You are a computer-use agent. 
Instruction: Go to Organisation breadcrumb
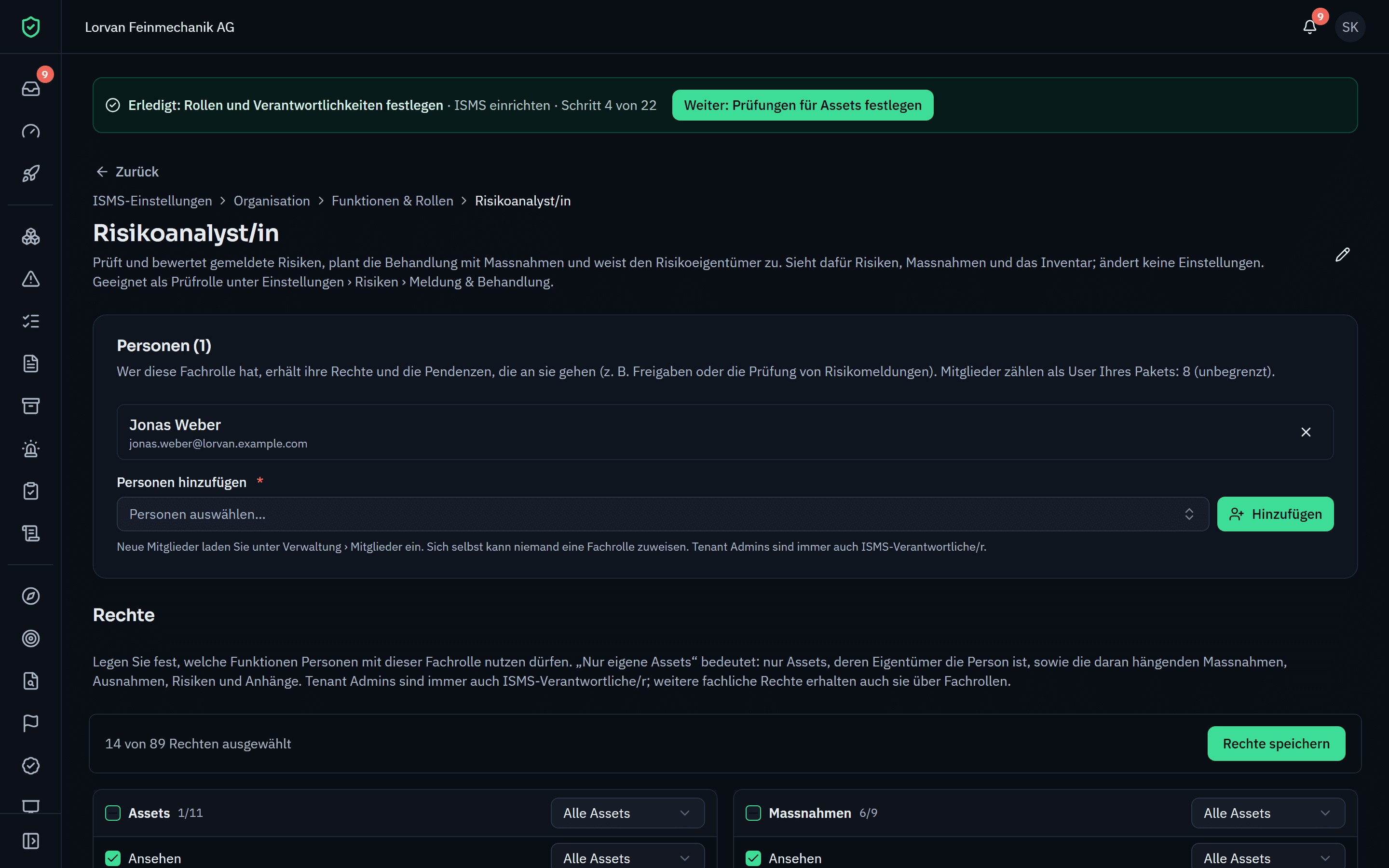coord(272,201)
